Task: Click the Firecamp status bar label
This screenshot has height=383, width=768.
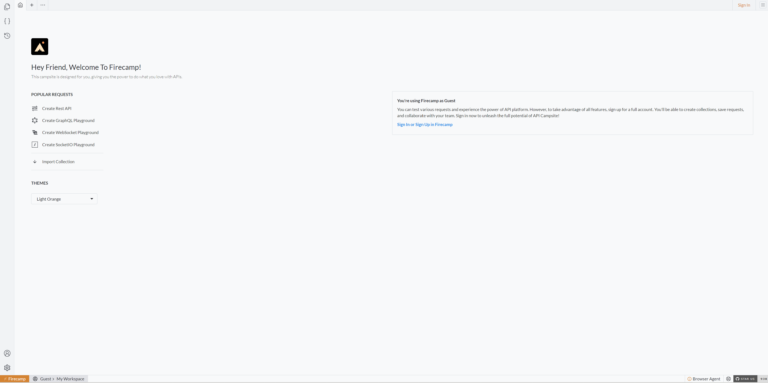Action: 15,379
